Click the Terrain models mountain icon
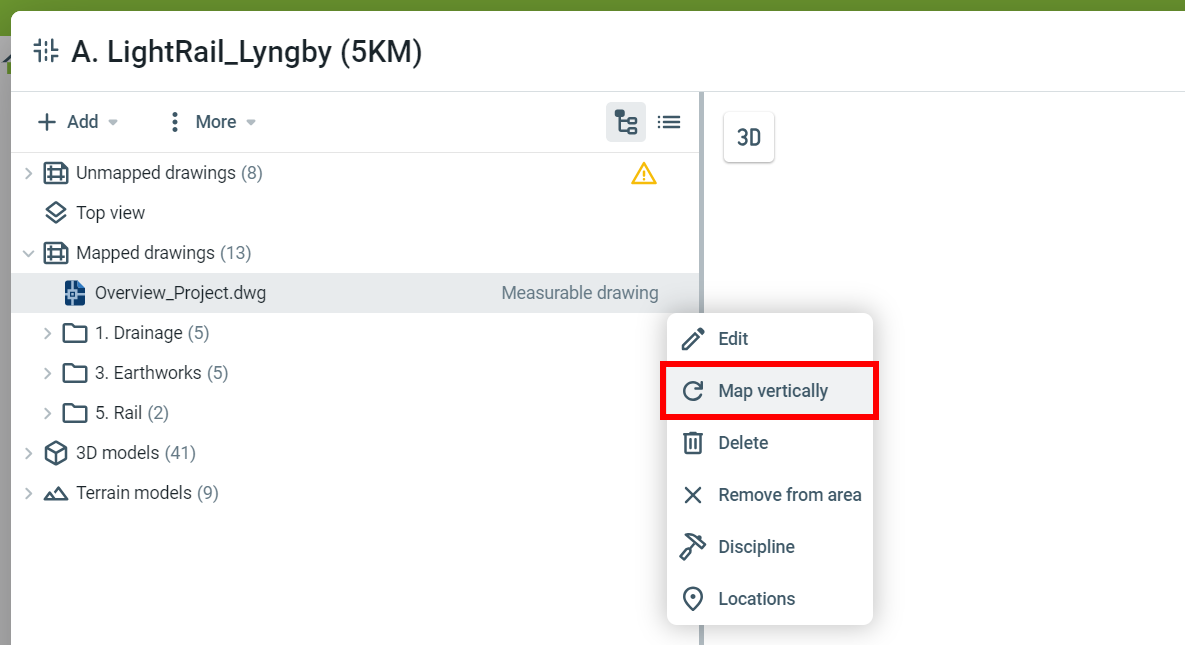The width and height of the screenshot is (1185, 645). pos(56,493)
